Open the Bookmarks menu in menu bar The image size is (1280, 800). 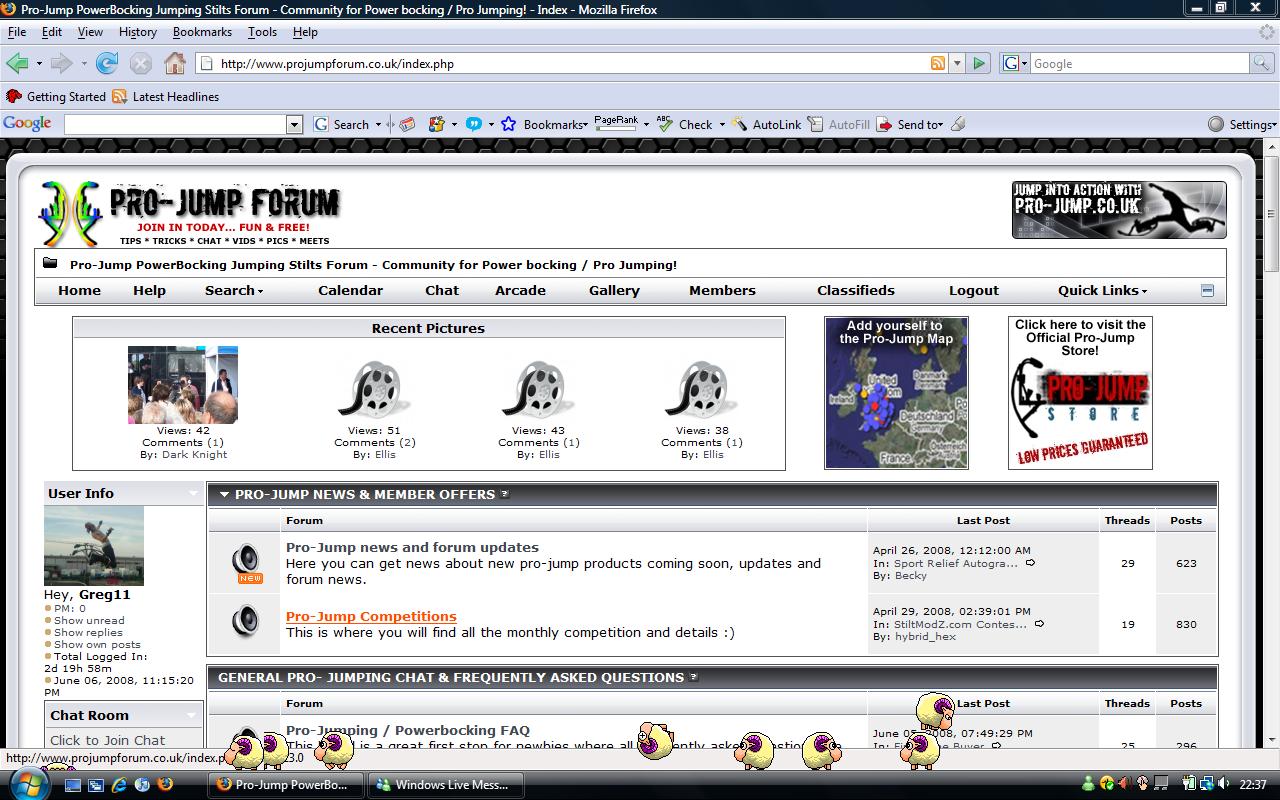[202, 32]
